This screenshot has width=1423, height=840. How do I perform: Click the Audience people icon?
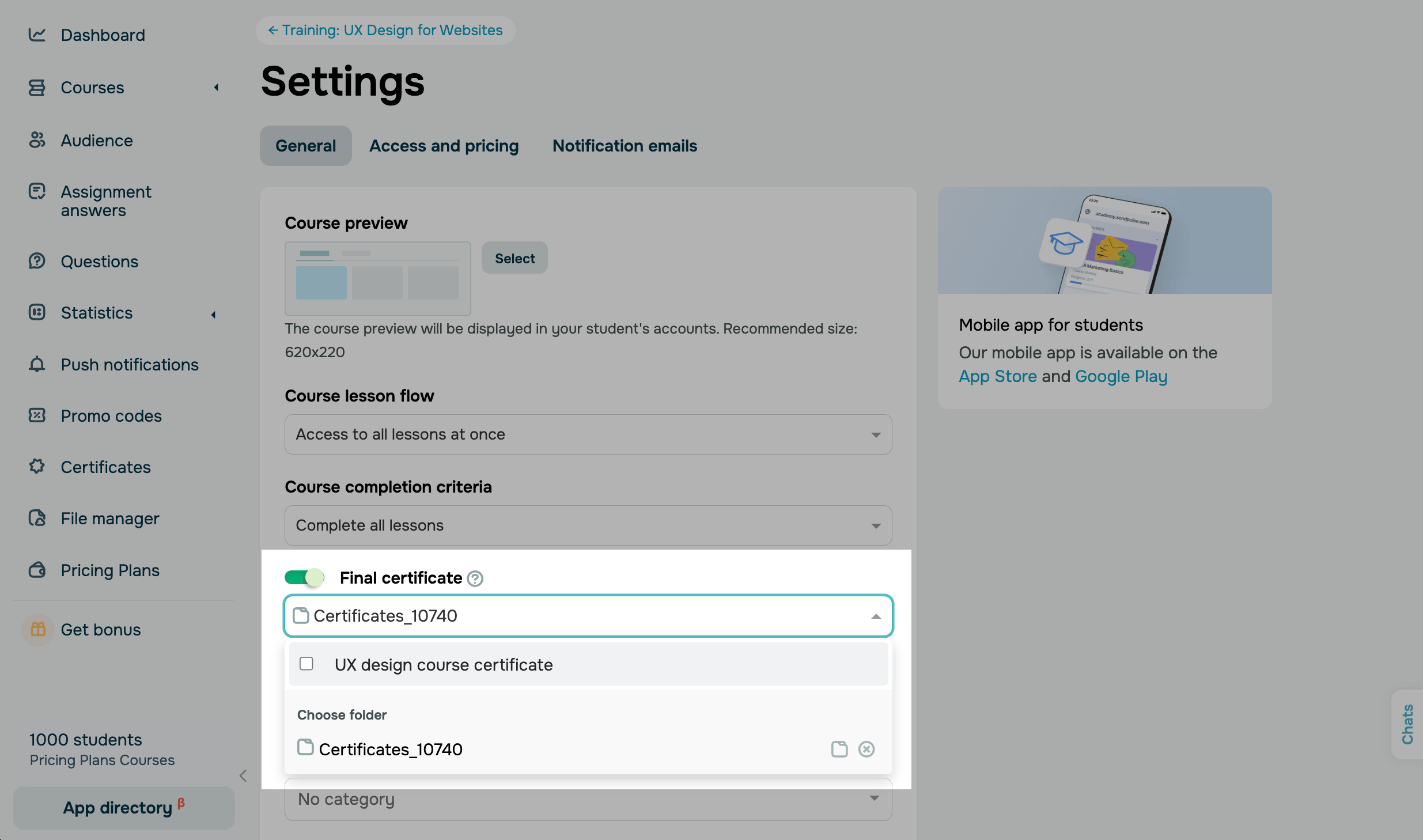[x=37, y=140]
